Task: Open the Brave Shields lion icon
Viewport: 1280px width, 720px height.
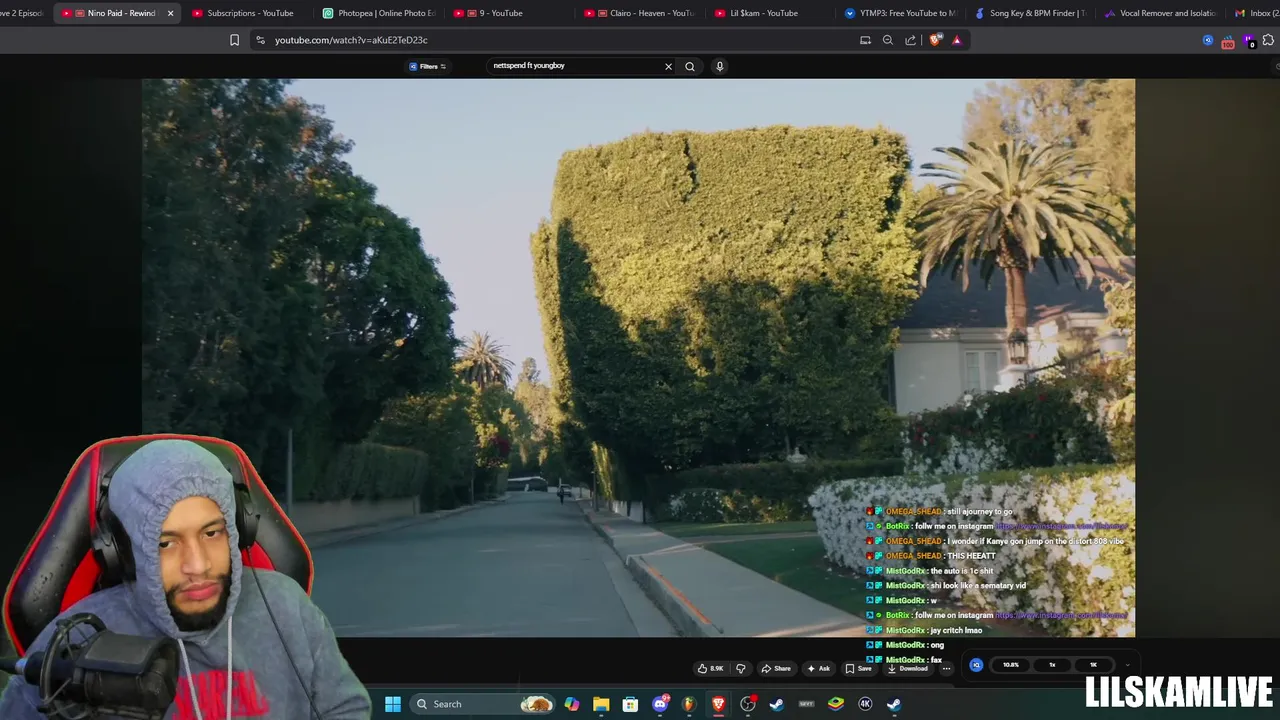Action: coord(935,40)
